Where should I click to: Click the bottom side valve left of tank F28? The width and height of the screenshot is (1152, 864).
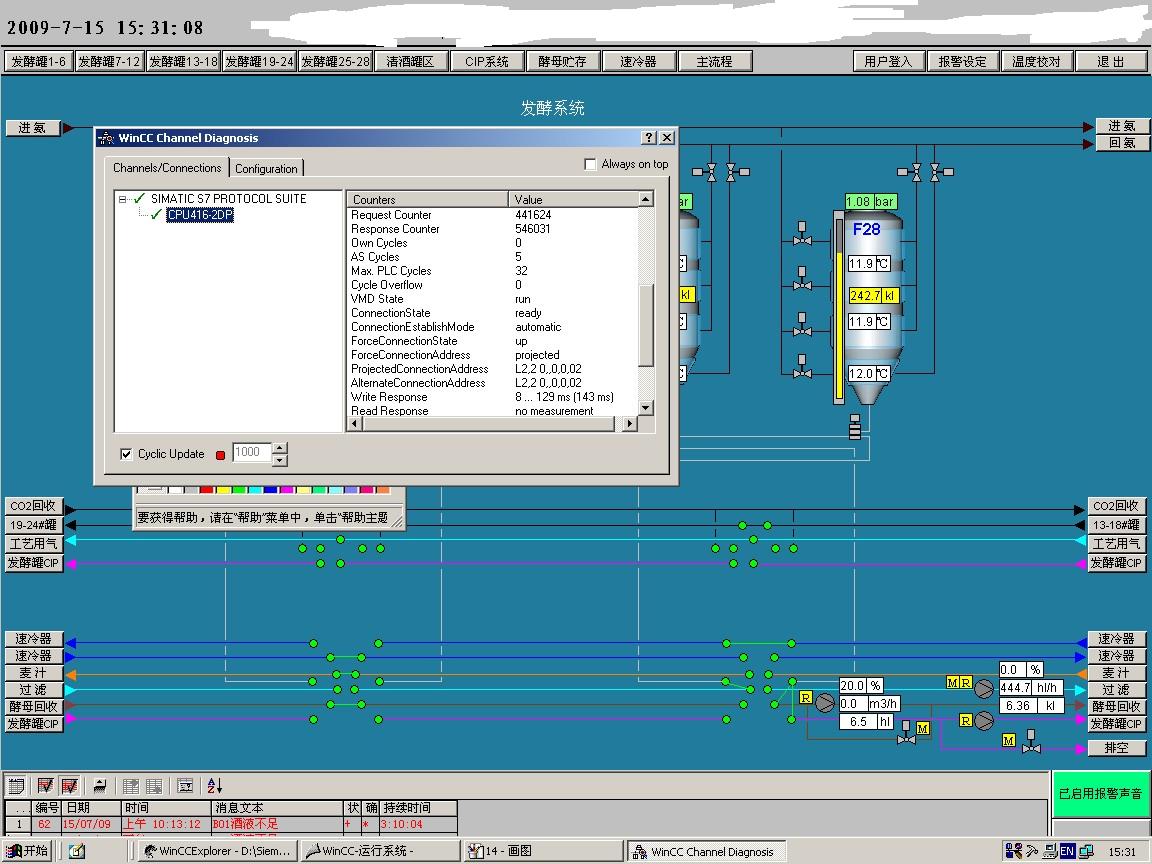[802, 367]
